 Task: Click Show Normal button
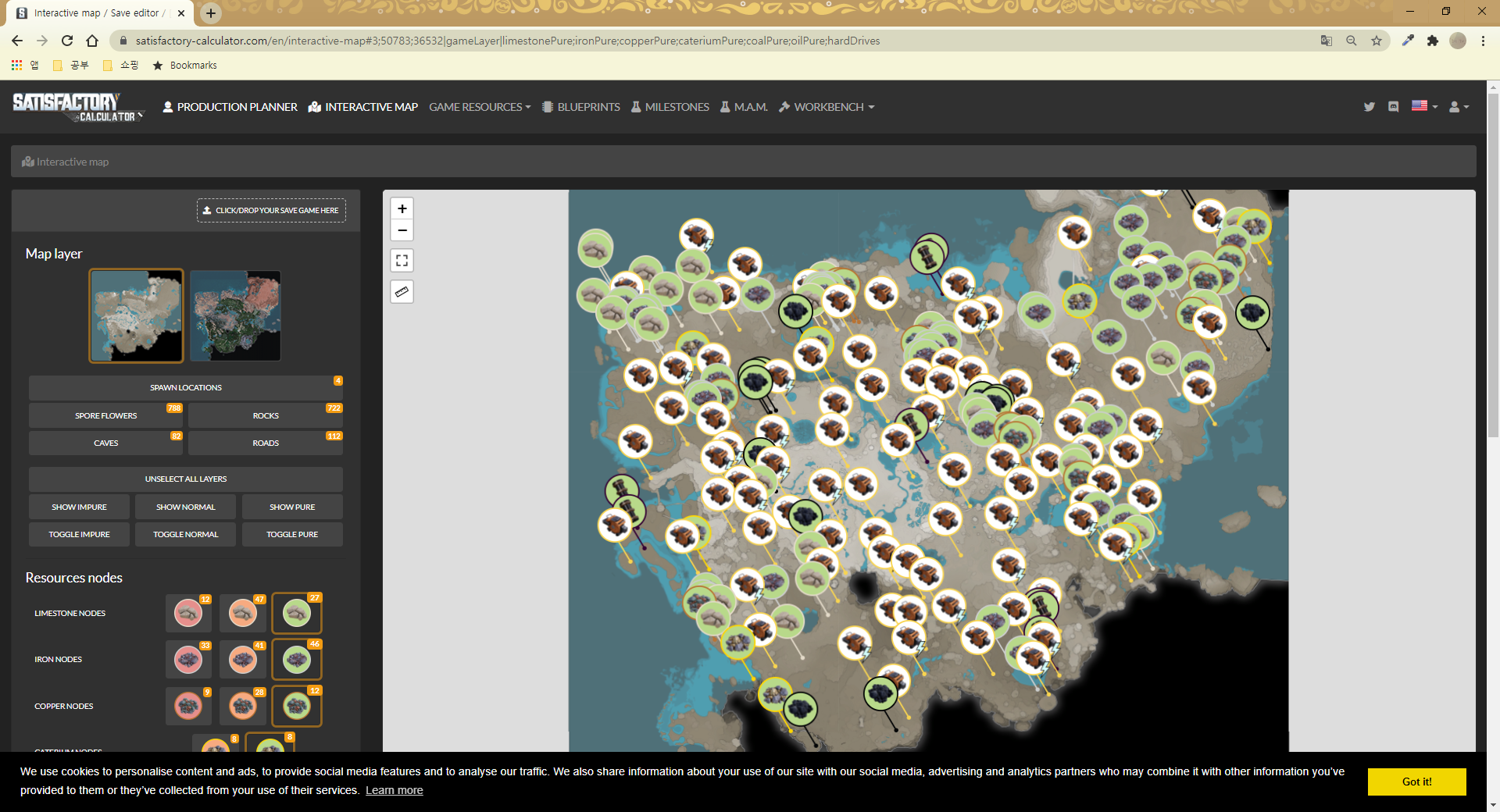pos(186,507)
